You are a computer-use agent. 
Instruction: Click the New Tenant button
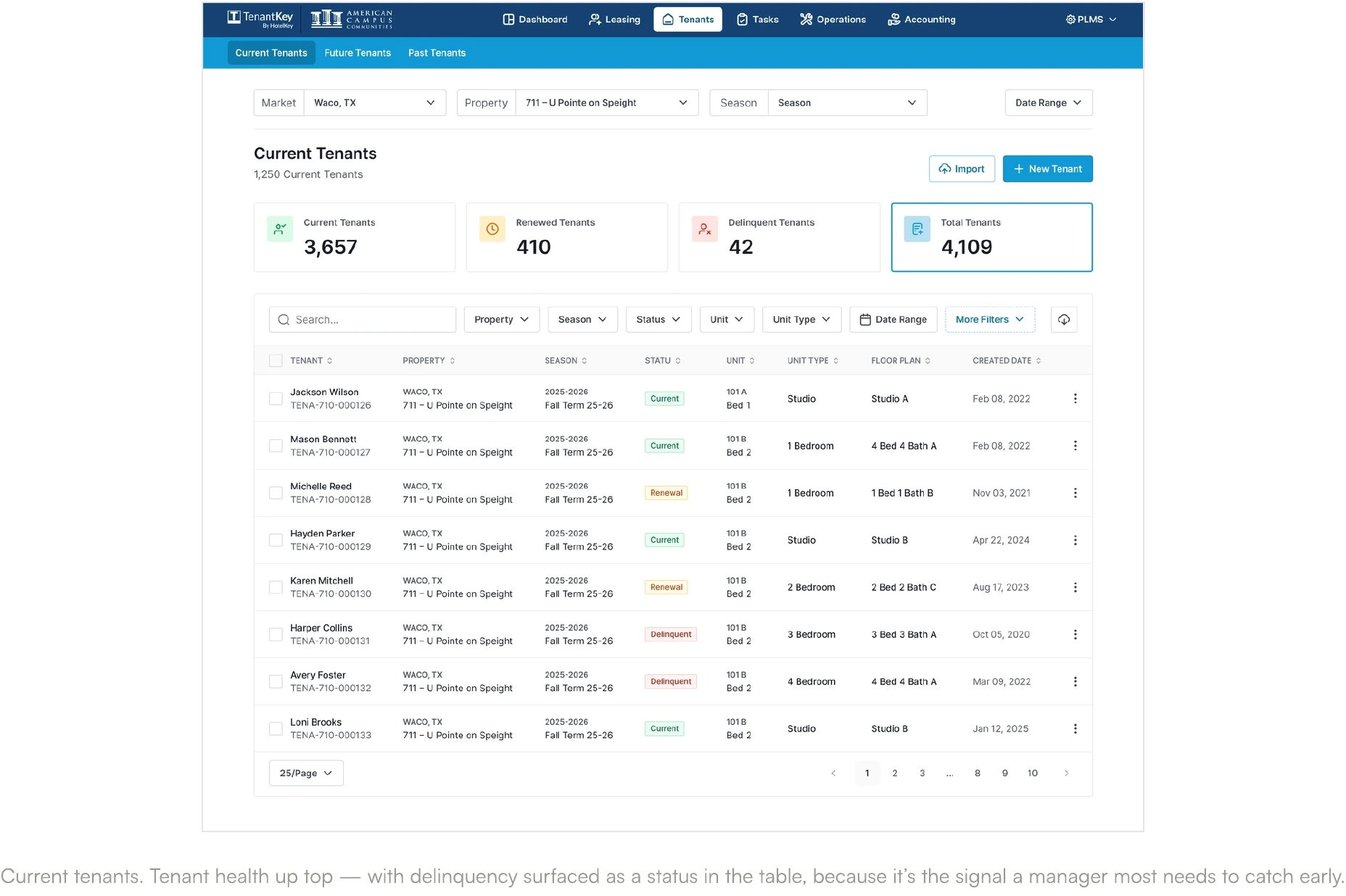tap(1048, 169)
